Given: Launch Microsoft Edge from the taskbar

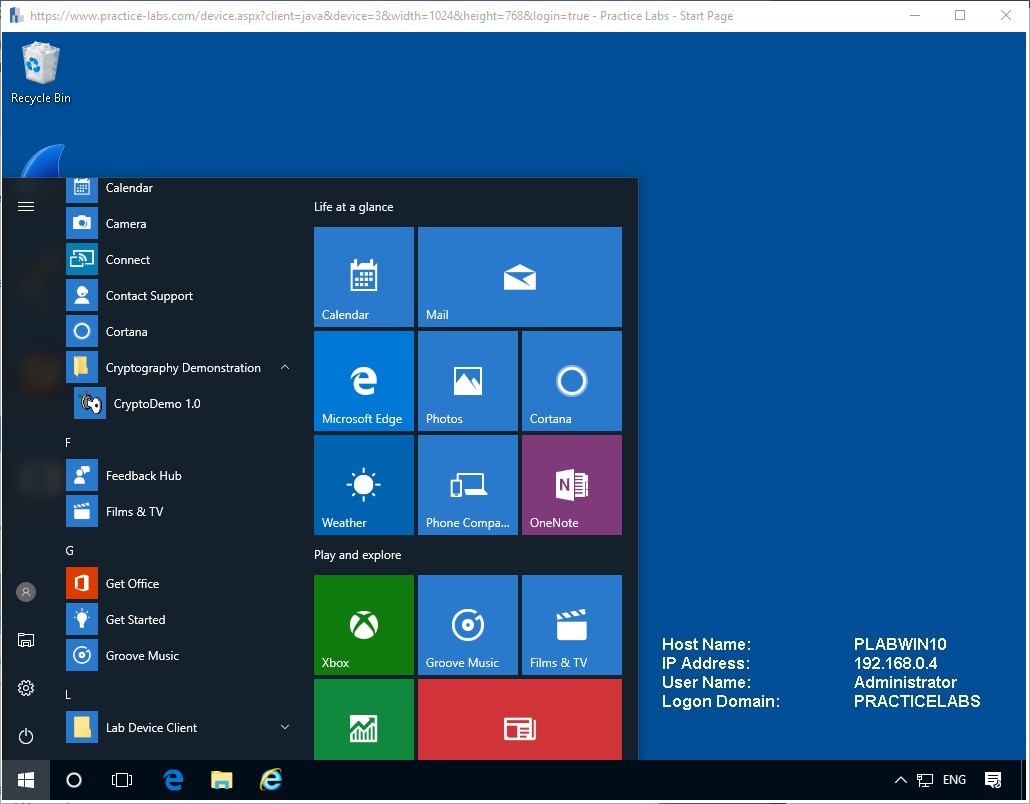Looking at the screenshot, I should point(172,780).
